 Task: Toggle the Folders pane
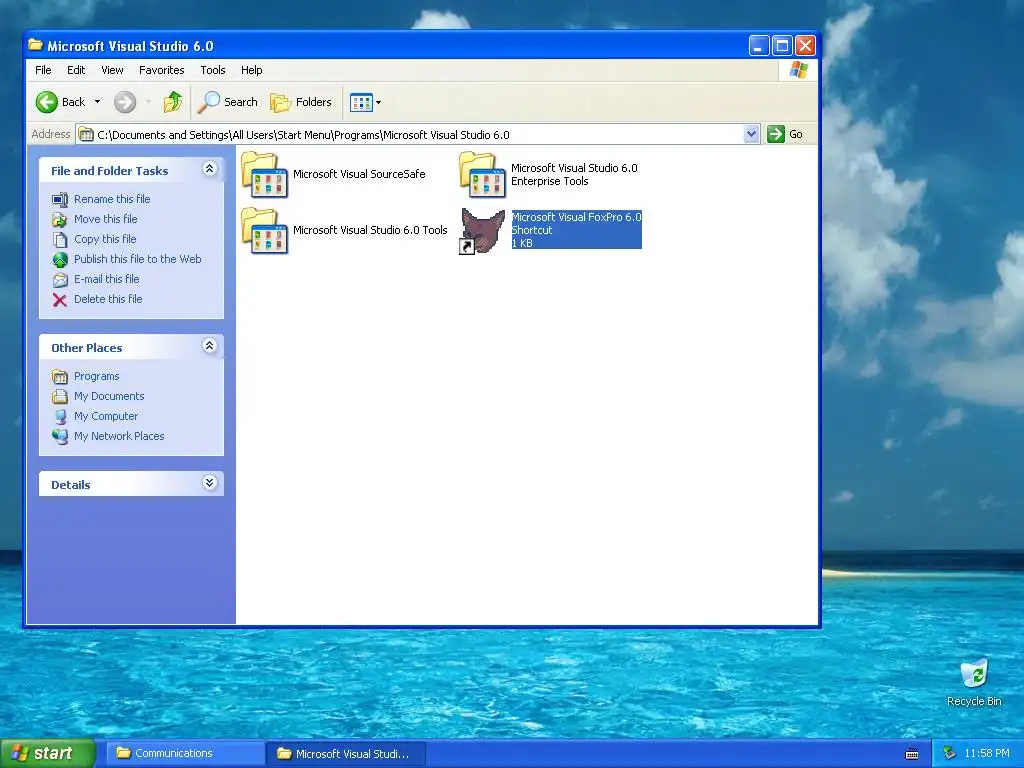point(301,102)
